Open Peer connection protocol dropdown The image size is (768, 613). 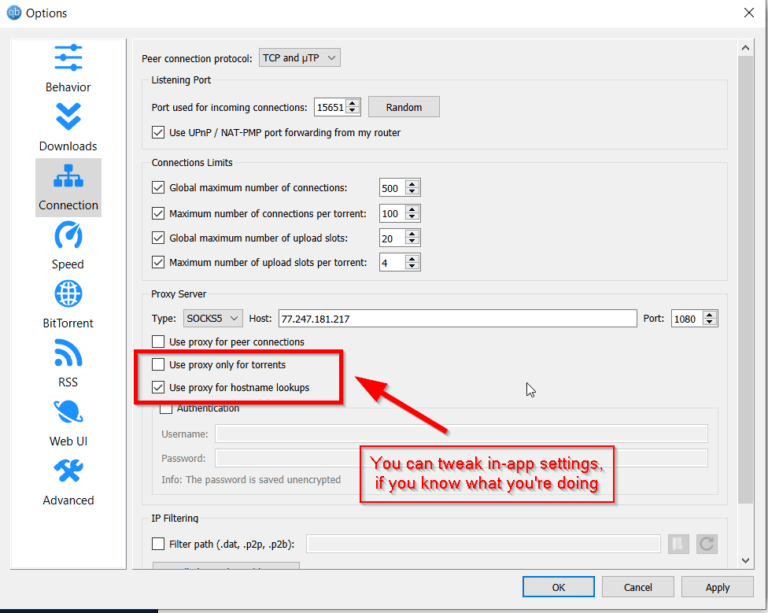point(299,58)
